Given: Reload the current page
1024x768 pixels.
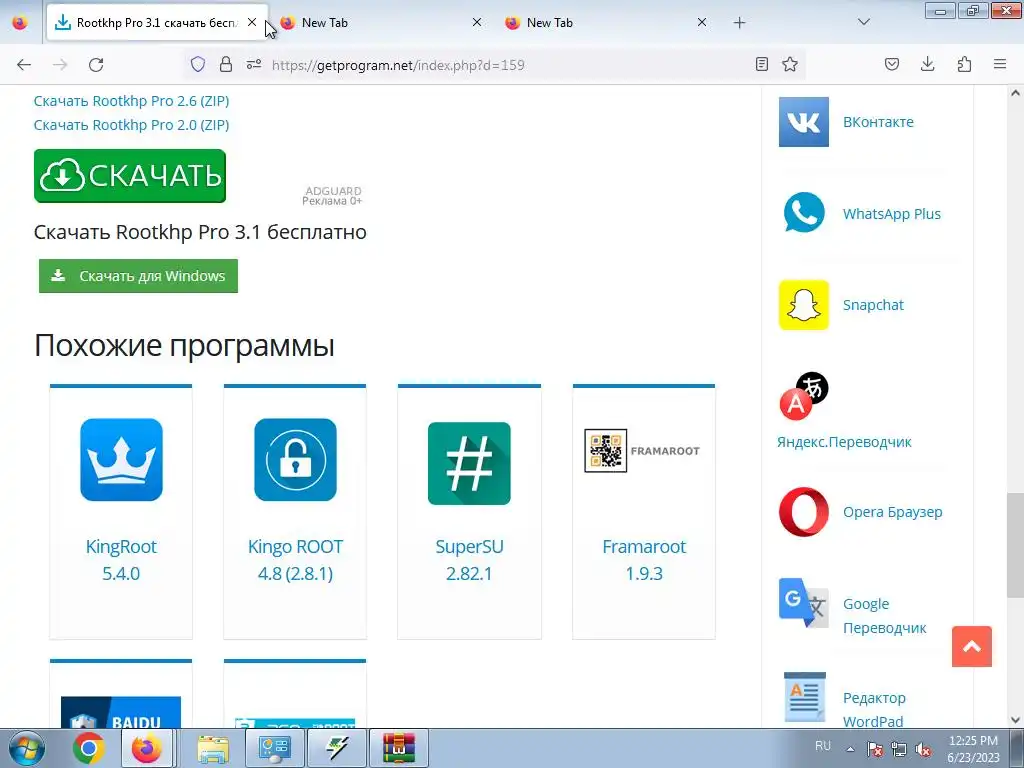Looking at the screenshot, I should click(x=96, y=65).
